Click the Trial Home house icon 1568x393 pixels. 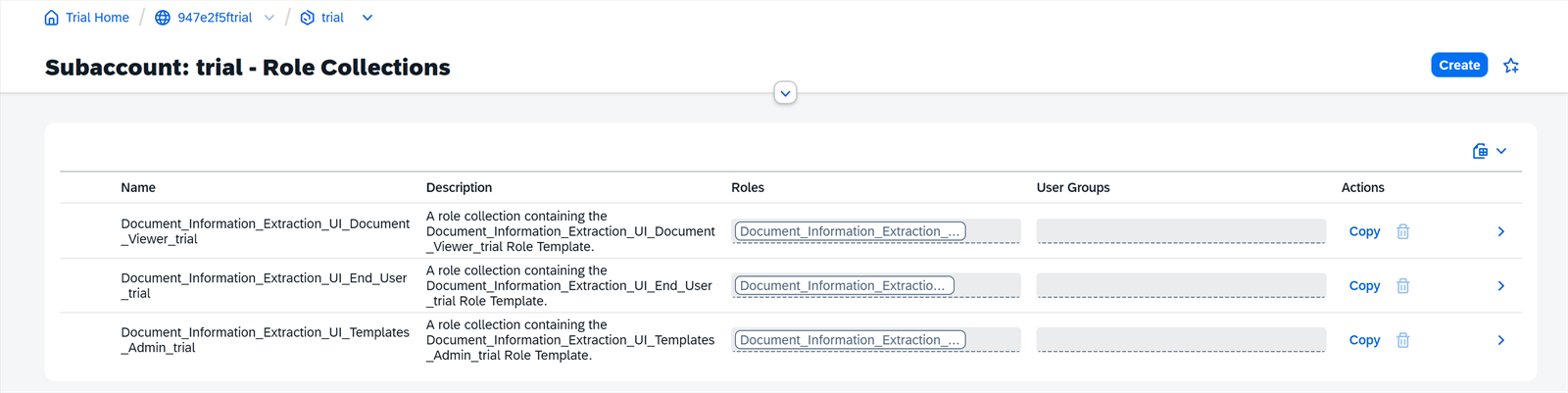point(52,18)
